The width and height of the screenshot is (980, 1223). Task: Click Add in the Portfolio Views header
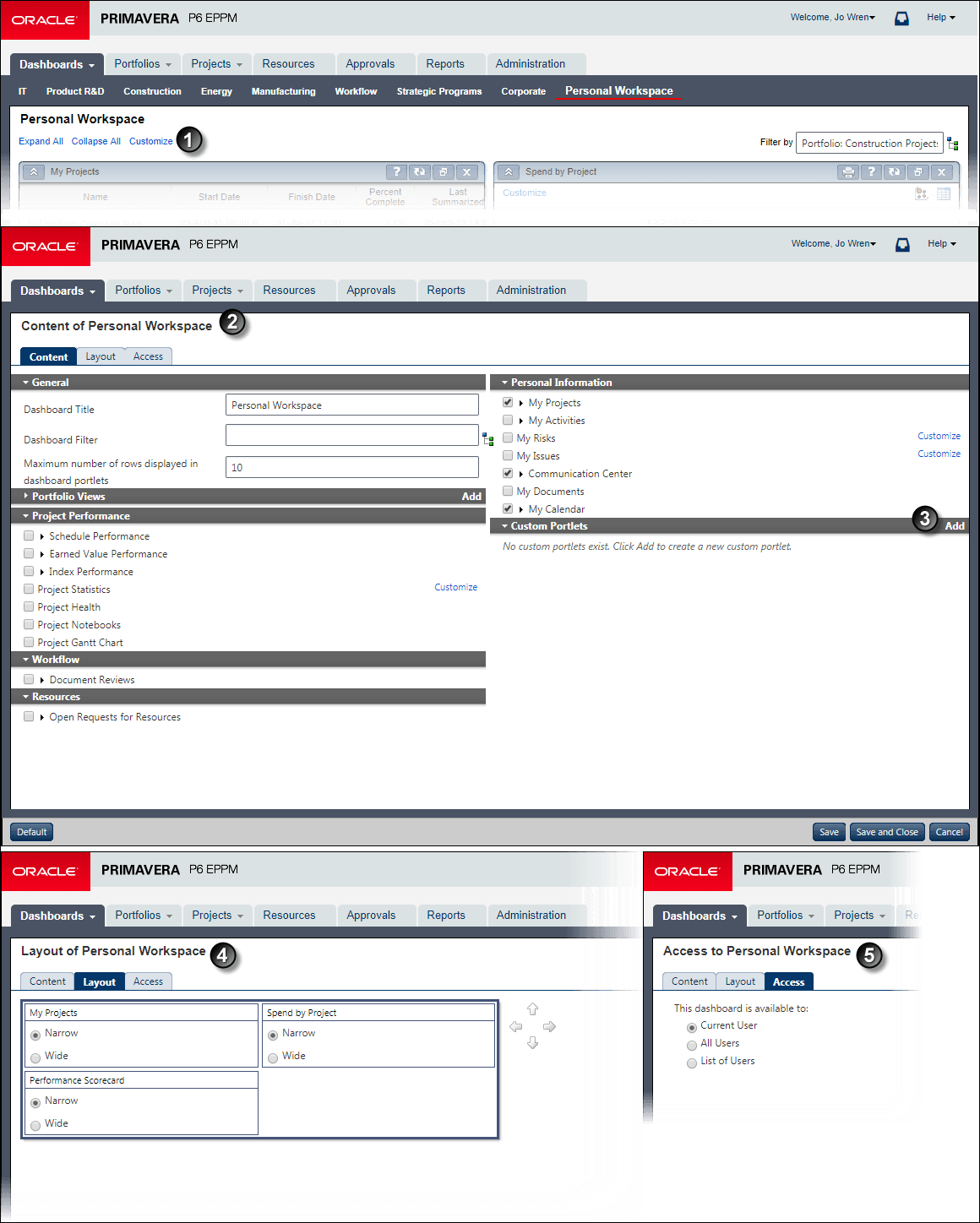point(471,497)
